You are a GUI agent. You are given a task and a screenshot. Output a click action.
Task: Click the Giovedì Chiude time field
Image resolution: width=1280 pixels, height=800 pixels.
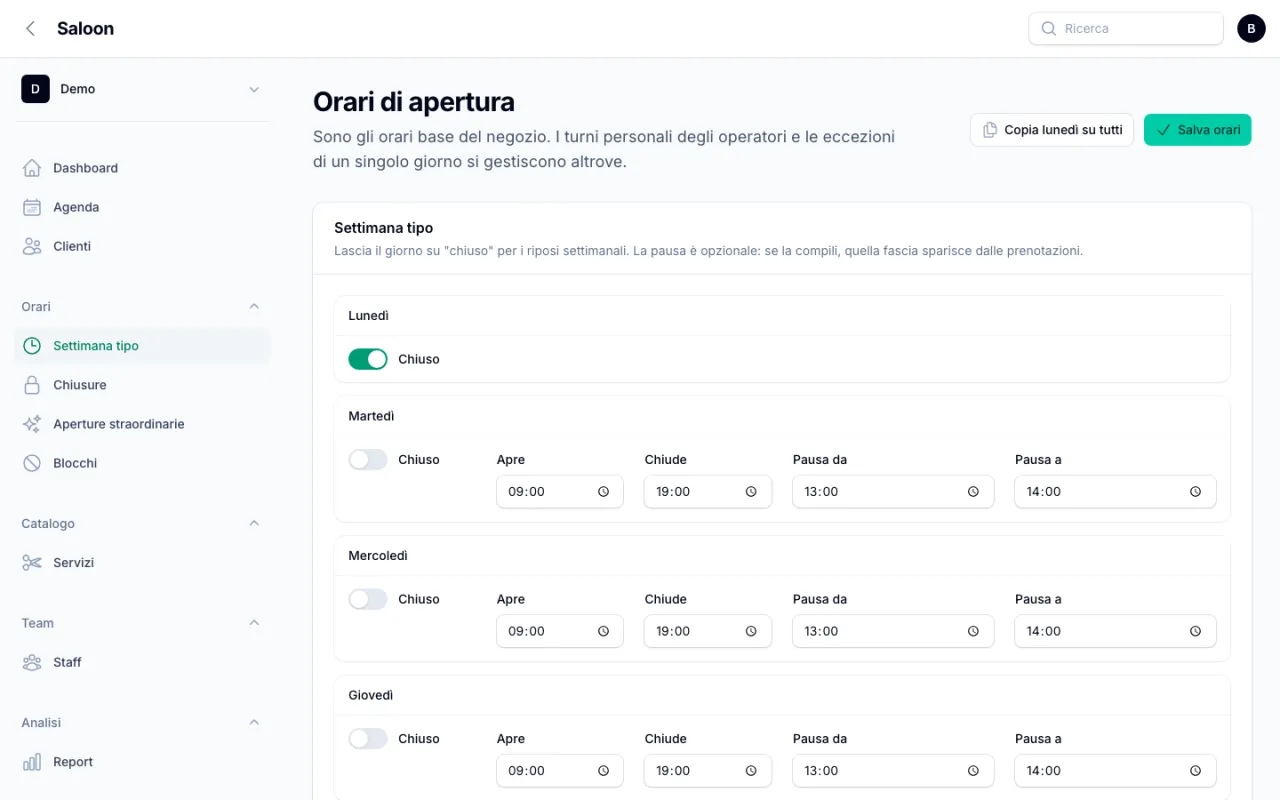[708, 771]
